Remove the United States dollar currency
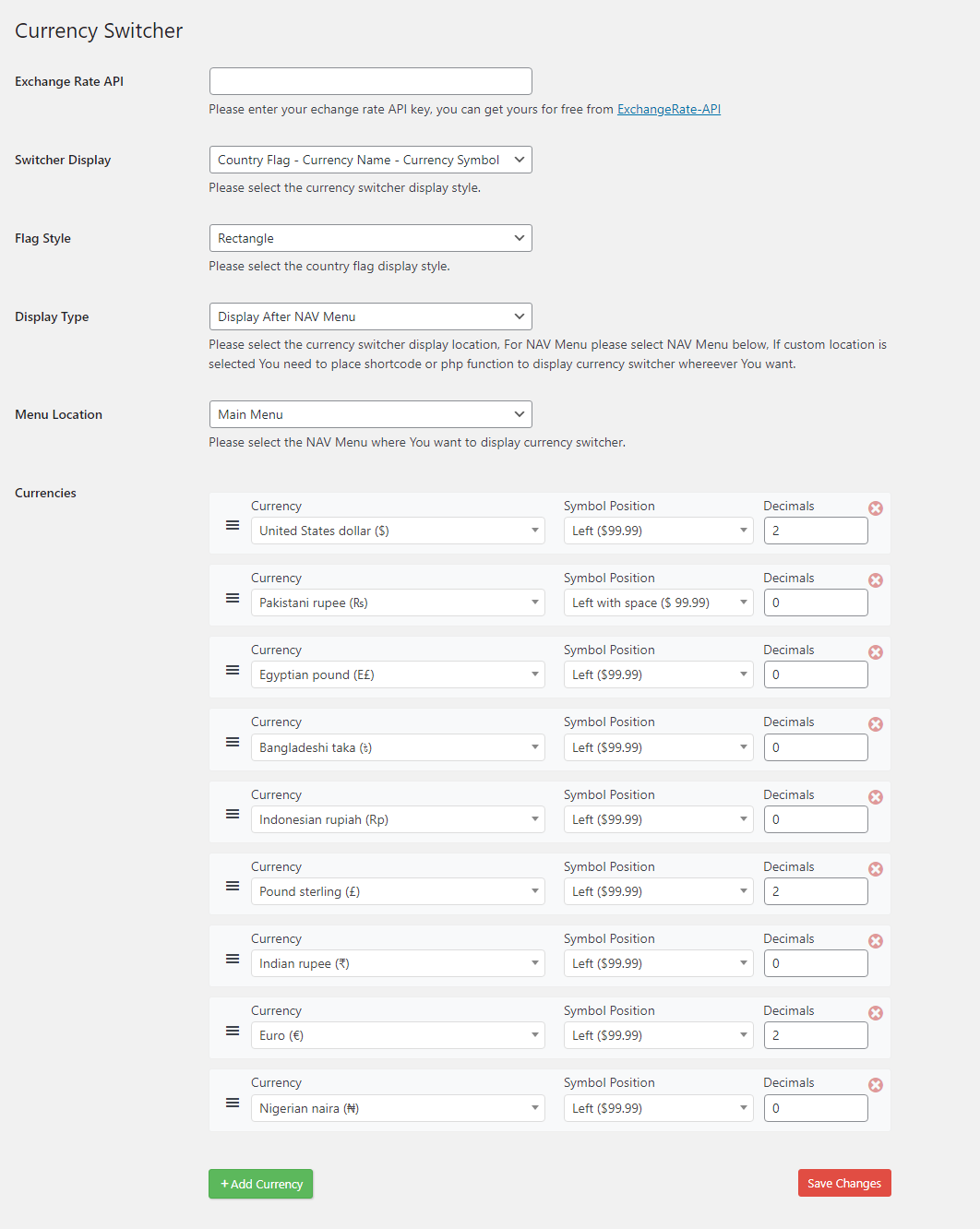The width and height of the screenshot is (980, 1229). 875,507
